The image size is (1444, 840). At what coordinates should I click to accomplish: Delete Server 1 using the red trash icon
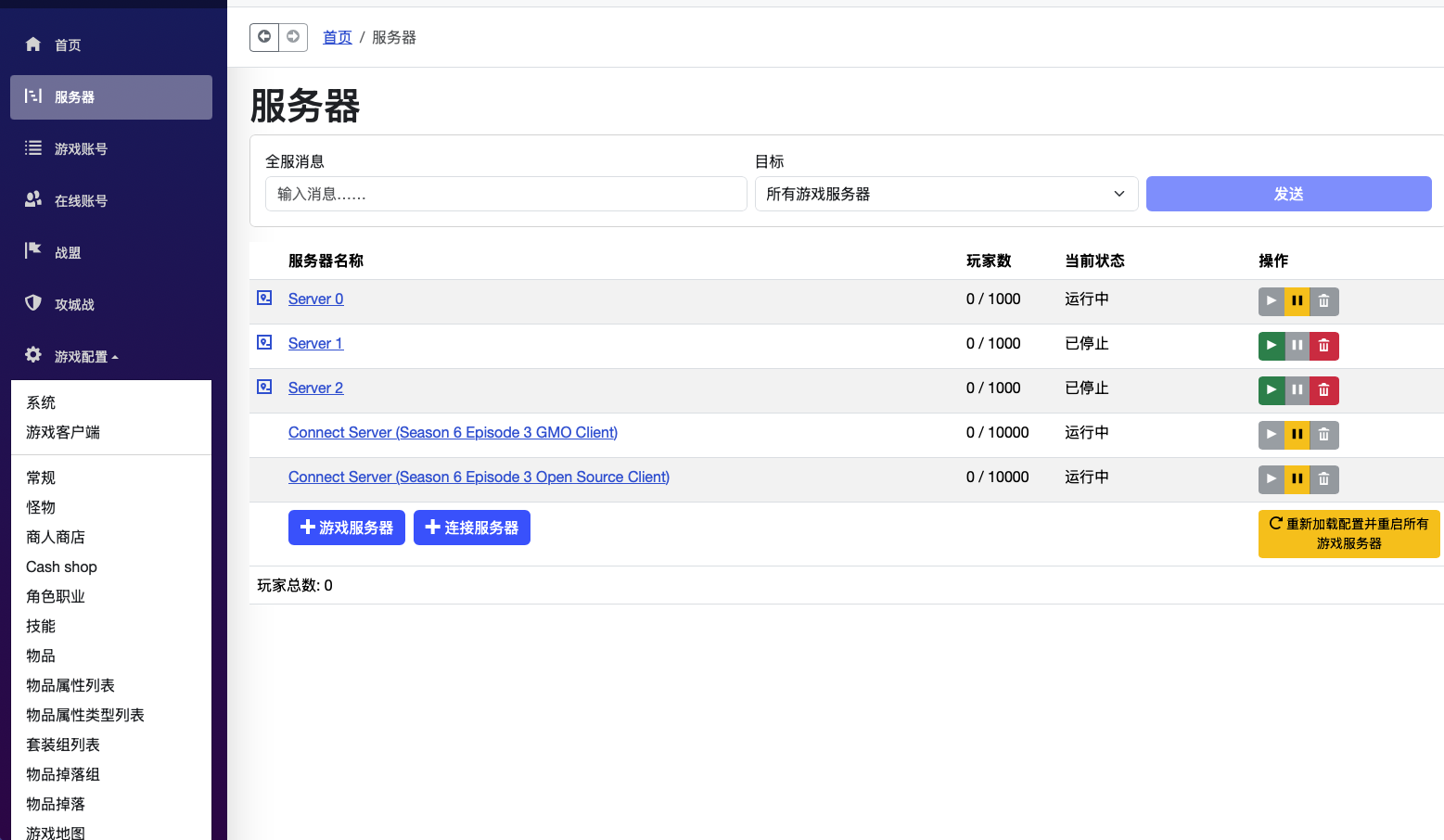click(1324, 346)
